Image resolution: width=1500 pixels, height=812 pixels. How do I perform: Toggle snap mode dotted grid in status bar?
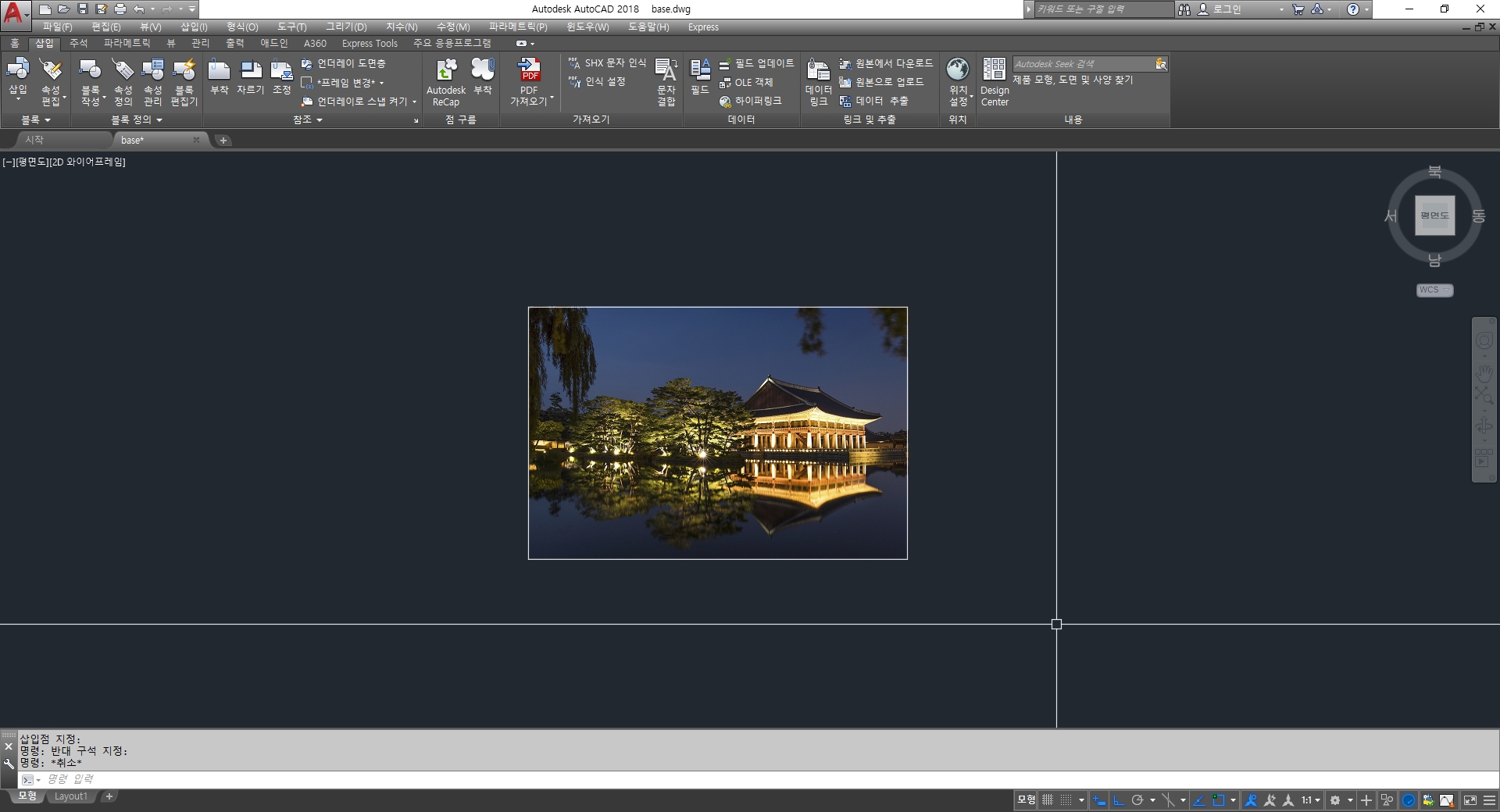click(x=1066, y=800)
